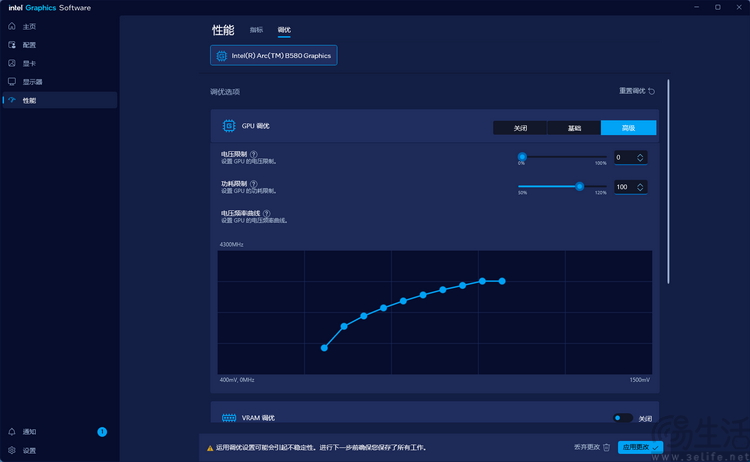Select the Intel Arc B580 Graphics device
The height and width of the screenshot is (462, 750).
274,55
